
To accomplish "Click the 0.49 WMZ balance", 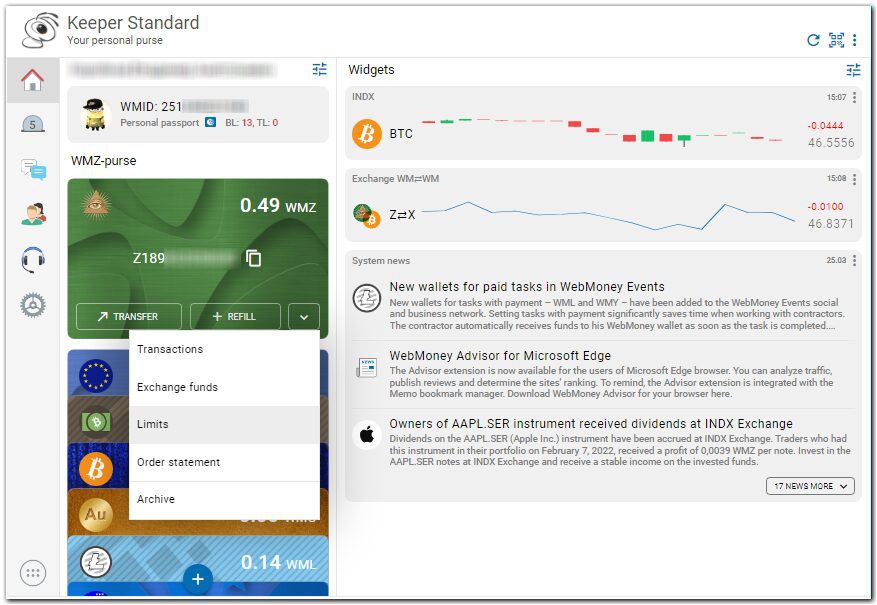I will click(278, 205).
